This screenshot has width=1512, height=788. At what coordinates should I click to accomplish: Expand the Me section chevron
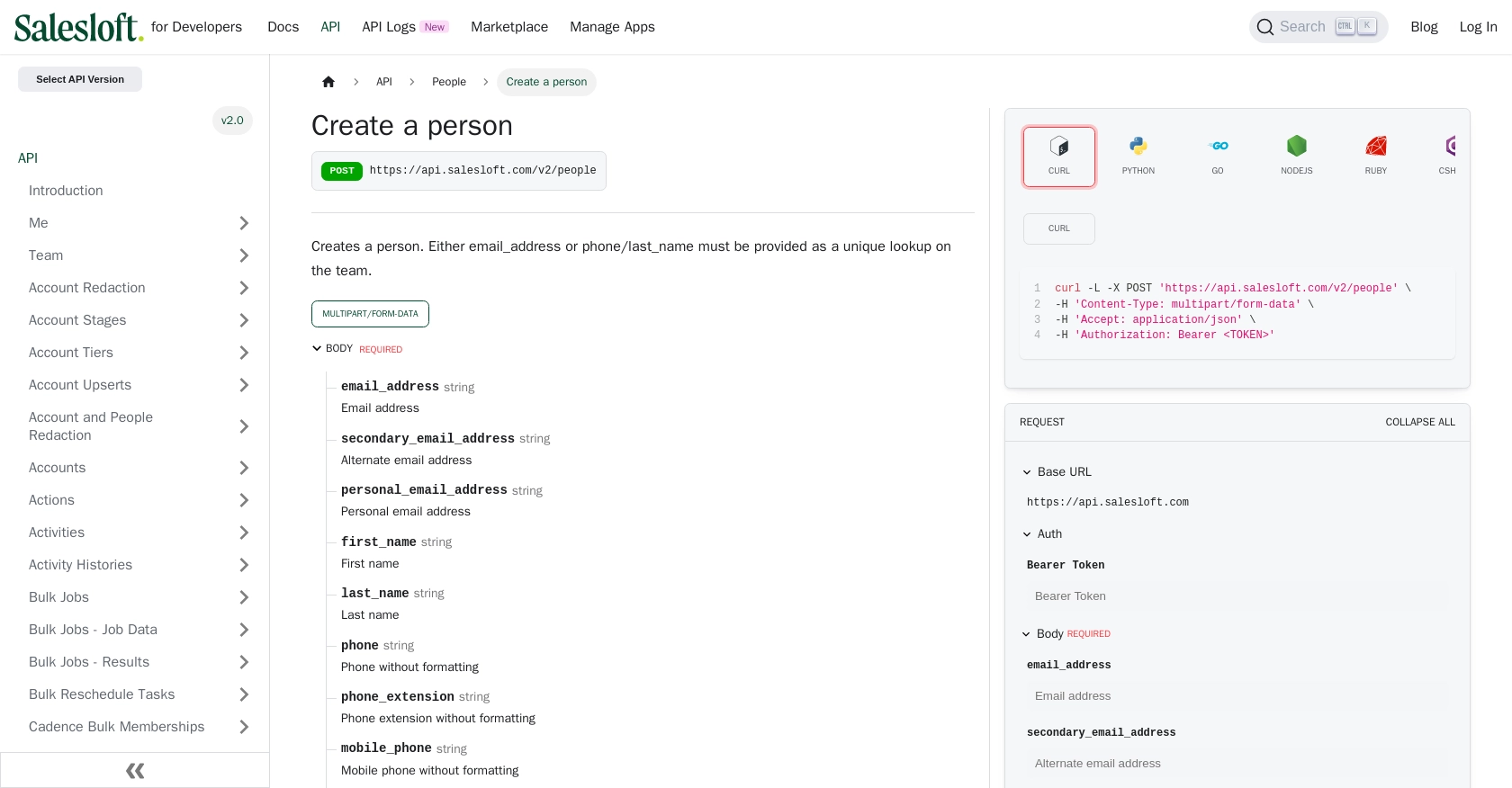244,223
